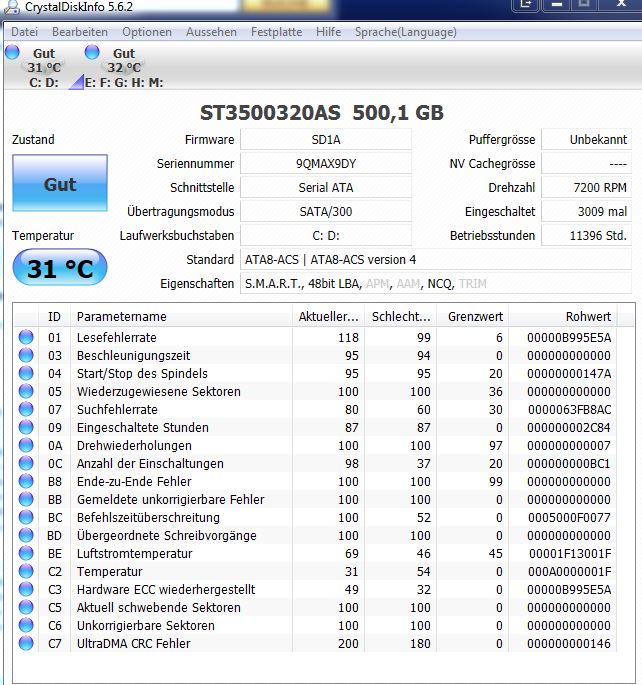Click the Übertragungsmodus field SATA/300

coord(326,211)
